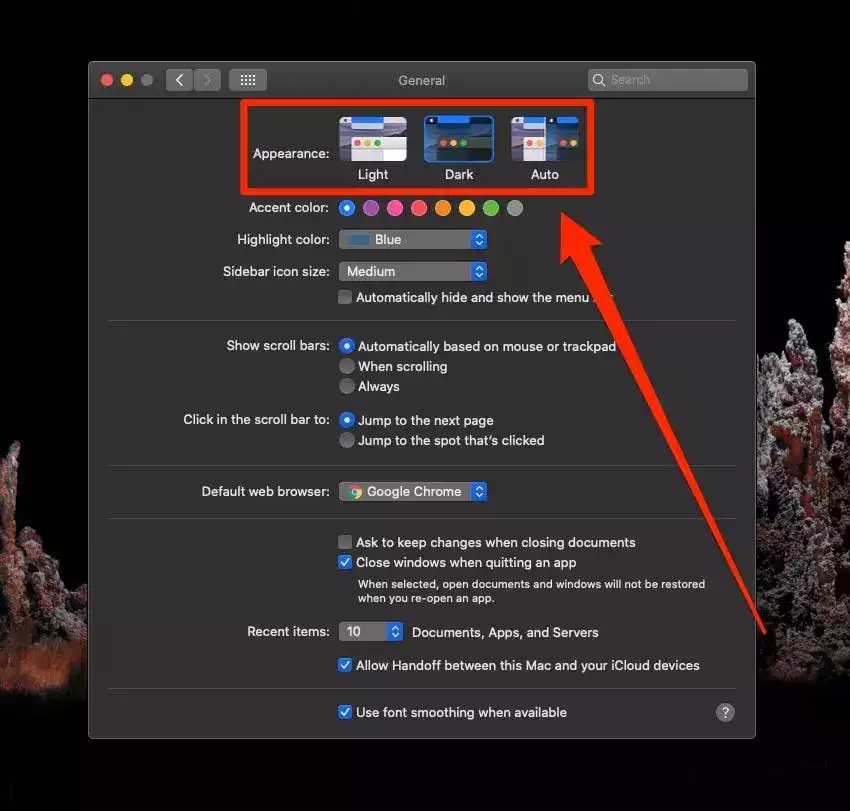850x811 pixels.
Task: Go back using the toolbar back arrow
Action: 179,80
